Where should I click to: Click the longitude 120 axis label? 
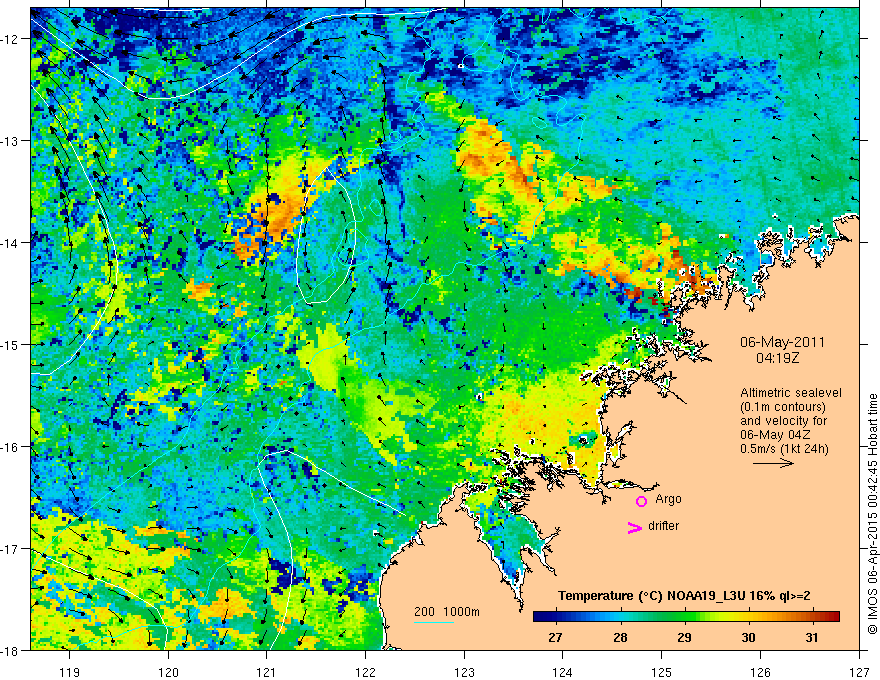click(x=168, y=672)
